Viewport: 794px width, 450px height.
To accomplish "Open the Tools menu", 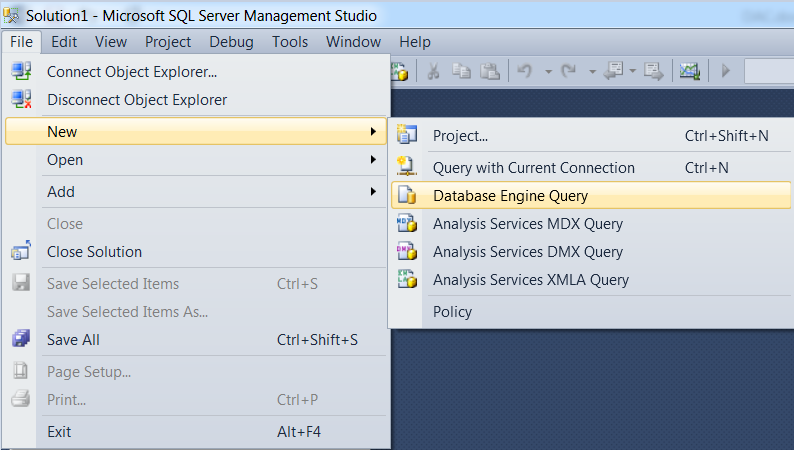I will point(290,42).
